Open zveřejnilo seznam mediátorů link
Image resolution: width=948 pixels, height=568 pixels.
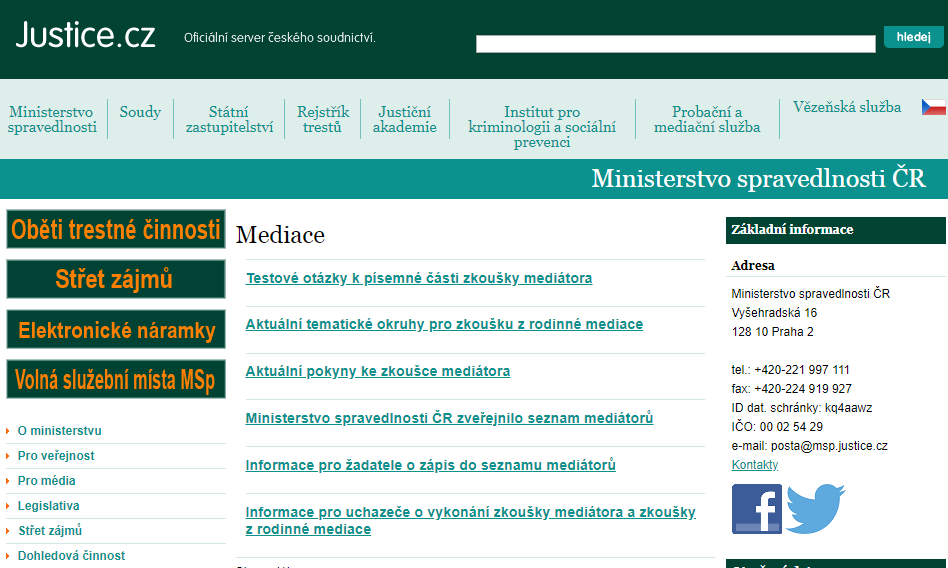tap(449, 418)
